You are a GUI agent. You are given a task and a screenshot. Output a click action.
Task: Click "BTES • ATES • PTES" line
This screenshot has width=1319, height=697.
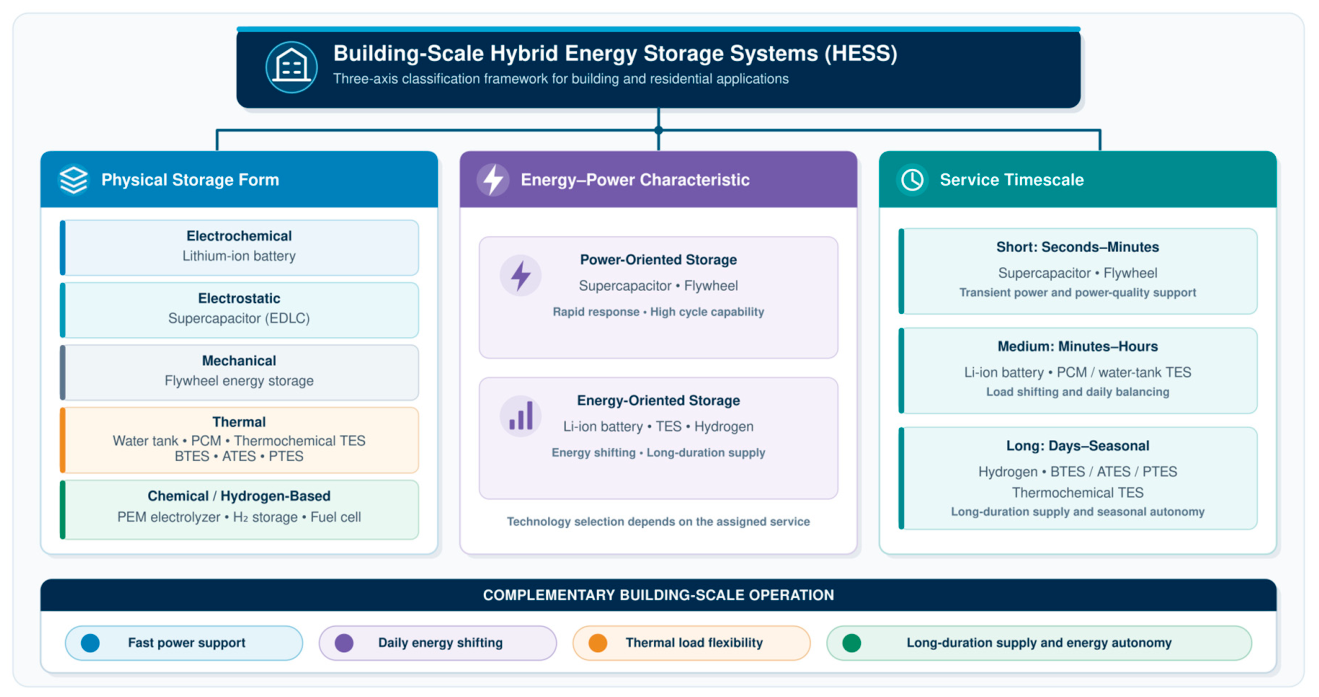pos(239,456)
